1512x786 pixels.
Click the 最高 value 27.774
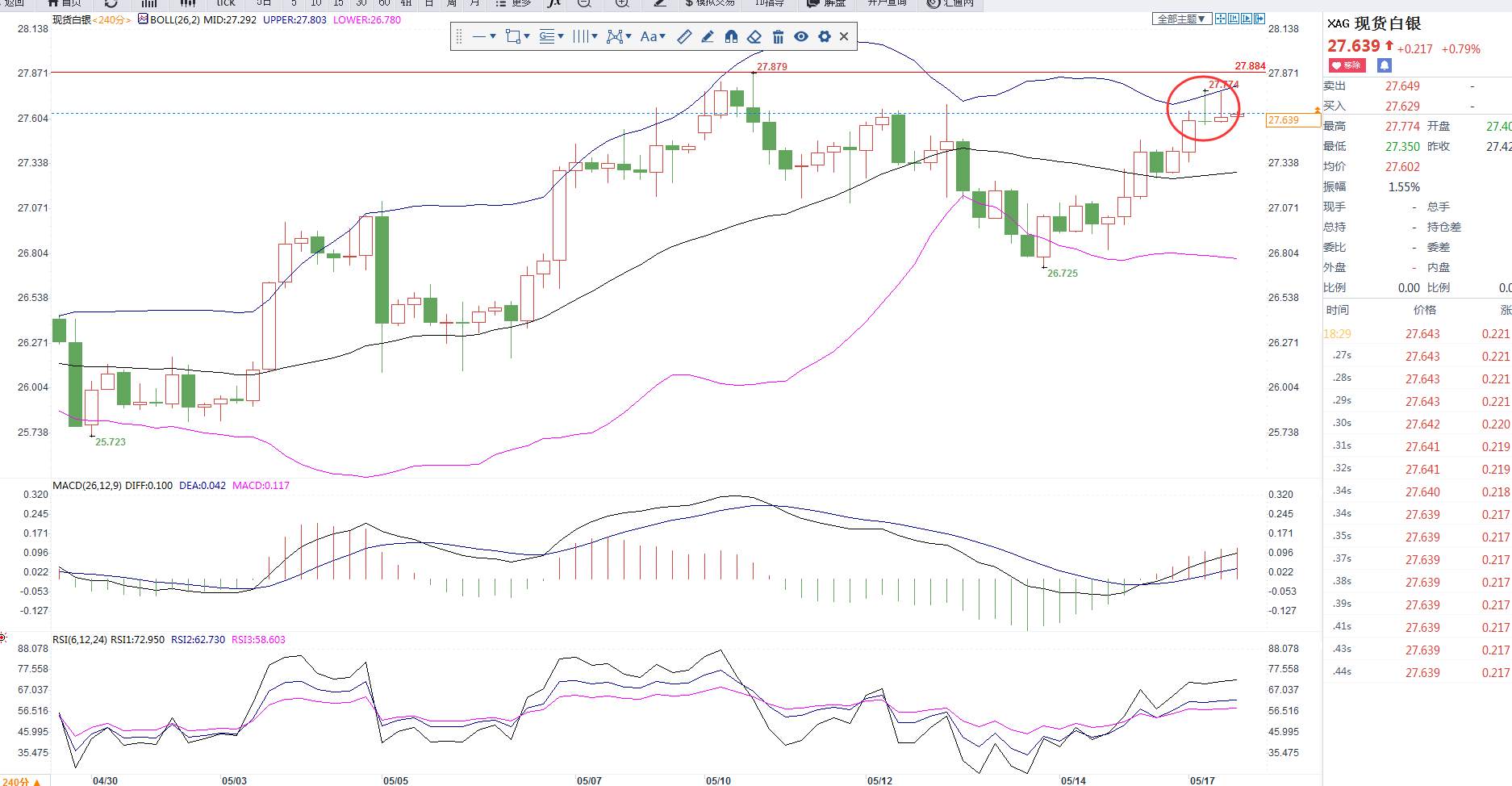click(1402, 127)
